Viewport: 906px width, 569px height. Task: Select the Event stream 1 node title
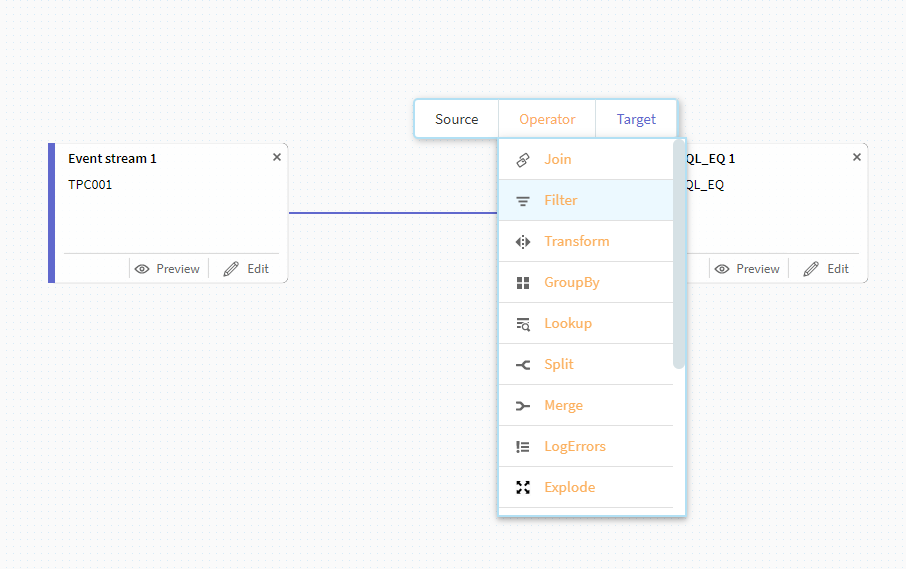click(112, 158)
